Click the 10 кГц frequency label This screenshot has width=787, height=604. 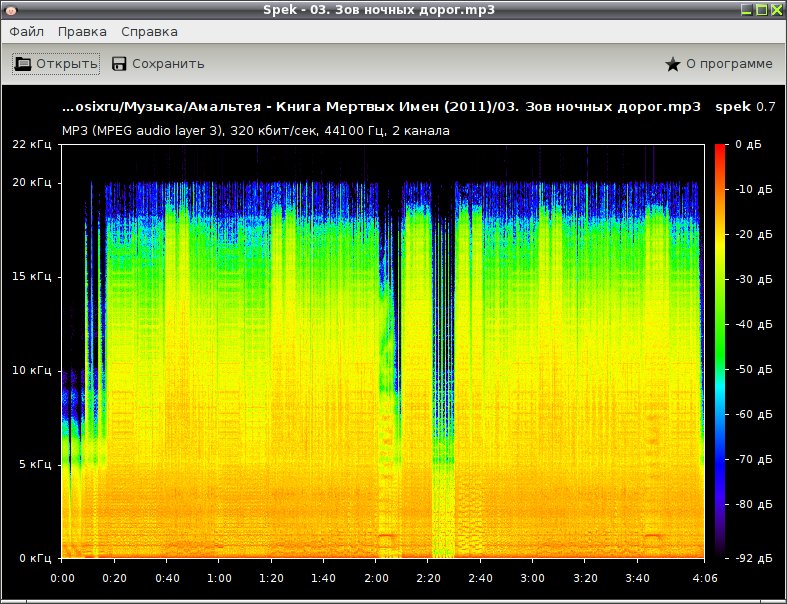click(32, 370)
